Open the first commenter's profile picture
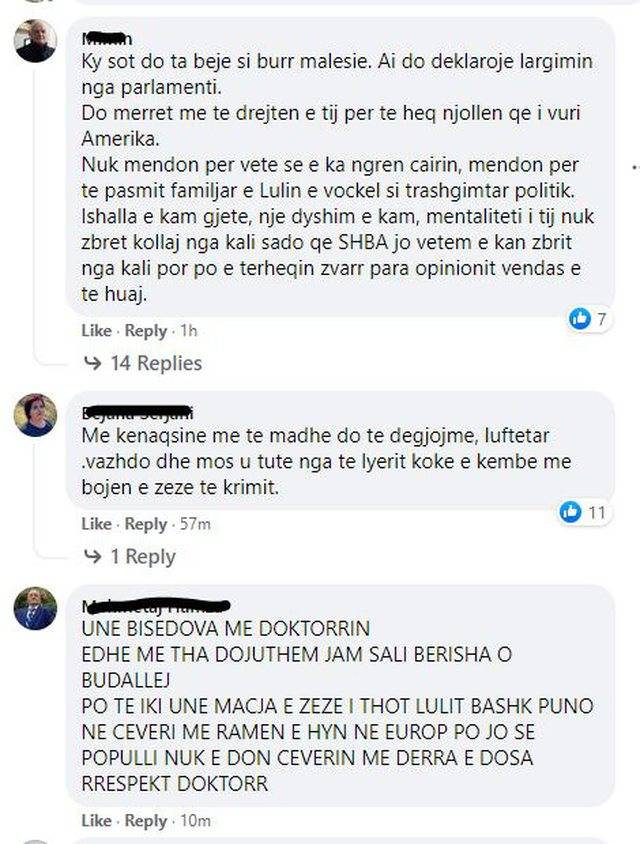This screenshot has height=844, width=640. 36,41
